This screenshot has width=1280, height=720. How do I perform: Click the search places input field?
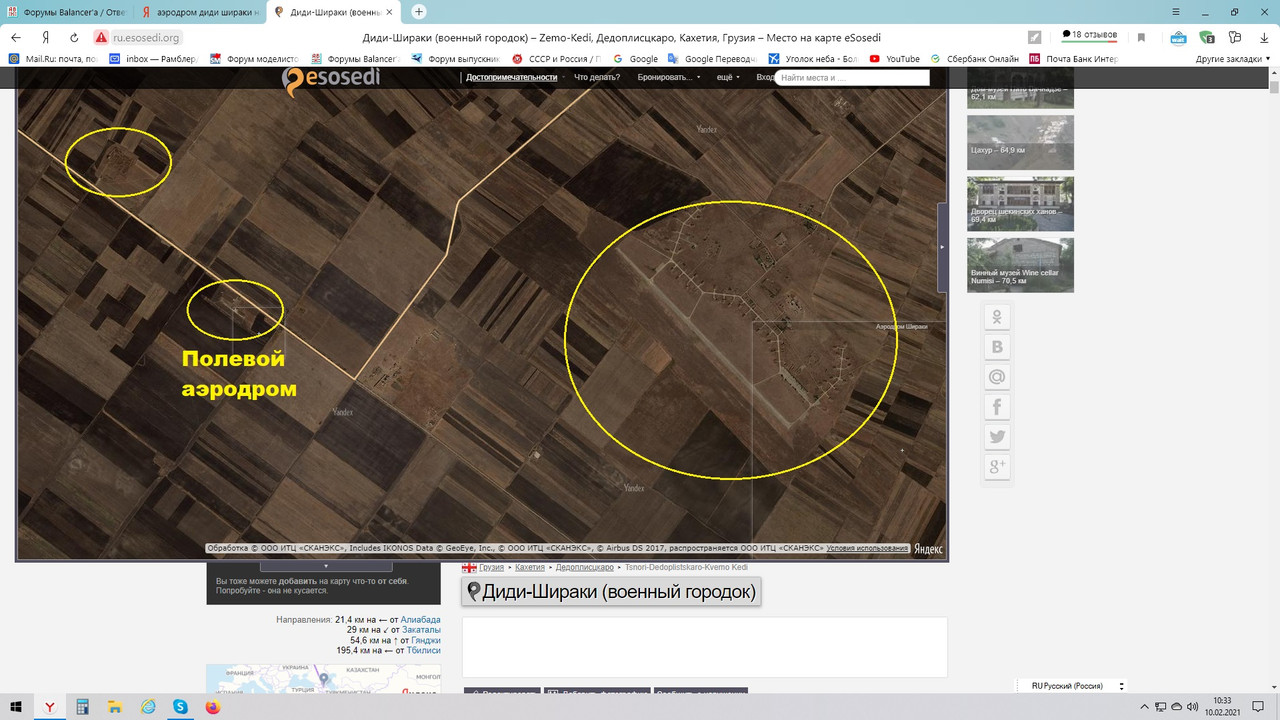point(852,77)
